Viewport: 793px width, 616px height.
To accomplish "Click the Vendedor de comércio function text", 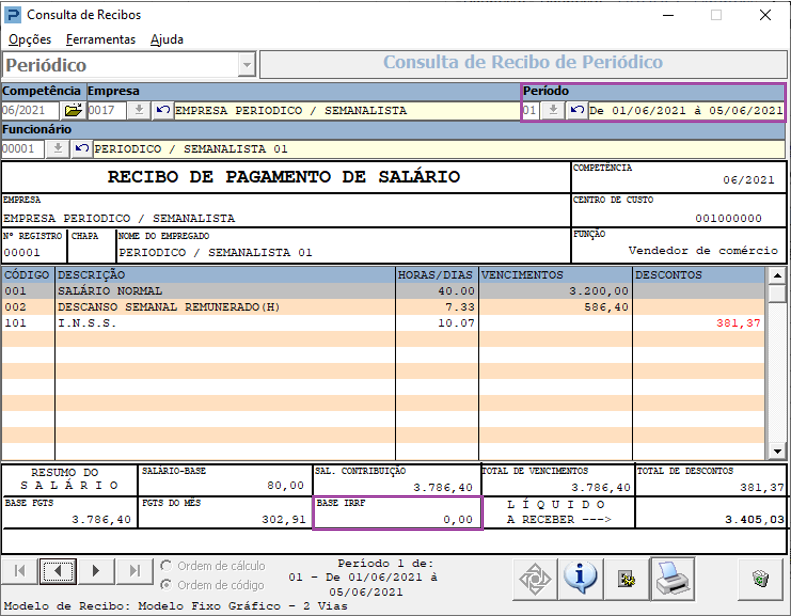I will click(703, 250).
